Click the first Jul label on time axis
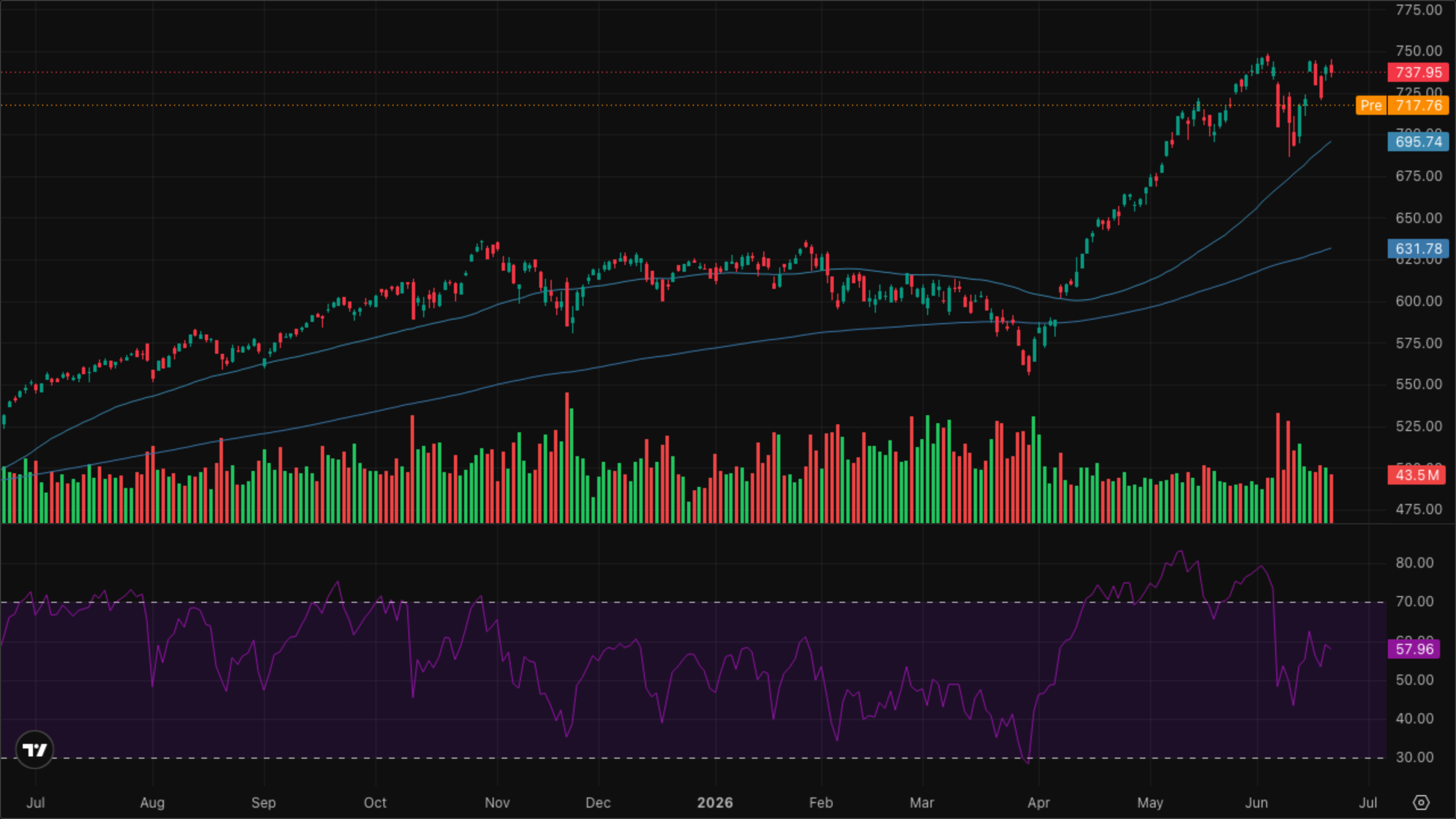 click(36, 803)
